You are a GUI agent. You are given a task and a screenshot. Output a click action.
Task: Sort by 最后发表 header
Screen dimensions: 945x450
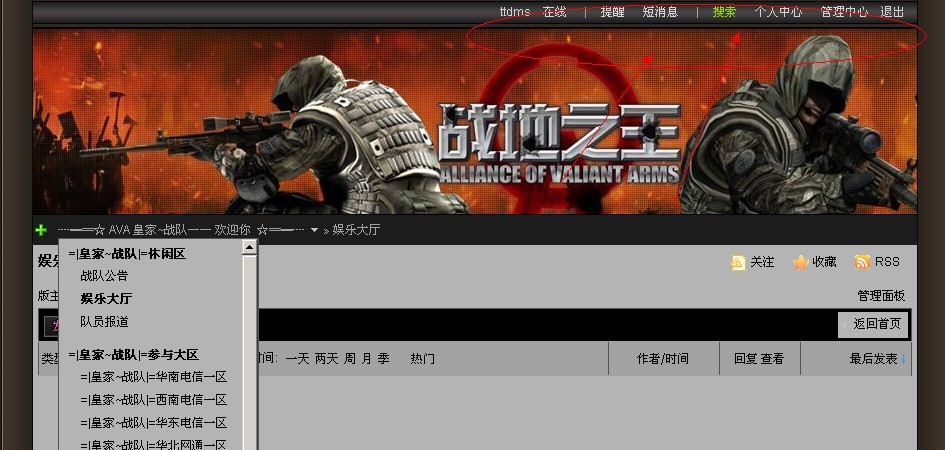[873, 359]
